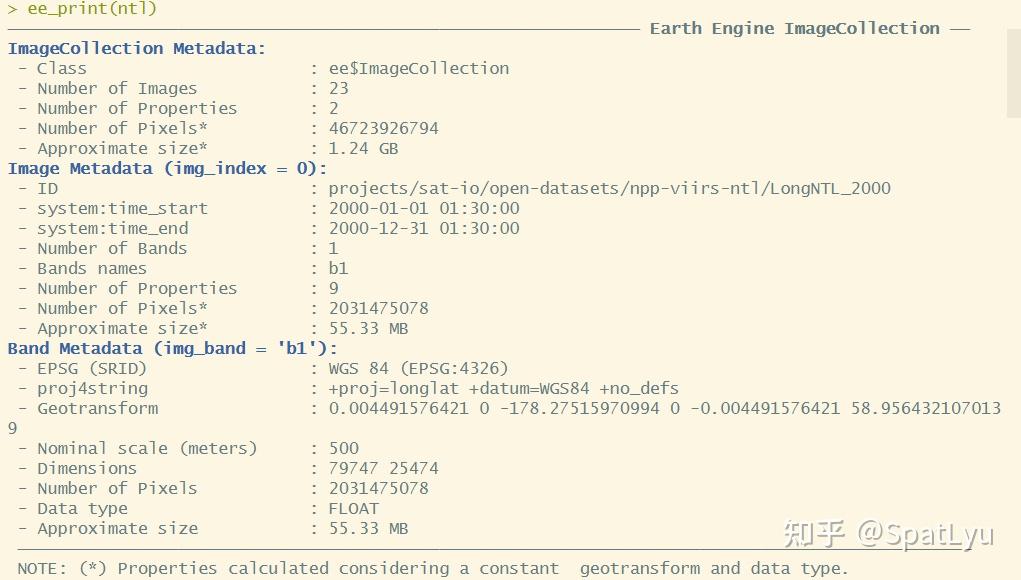1021x580 pixels.
Task: Click the proj4string +proj=longlat value
Action: click(x=503, y=388)
